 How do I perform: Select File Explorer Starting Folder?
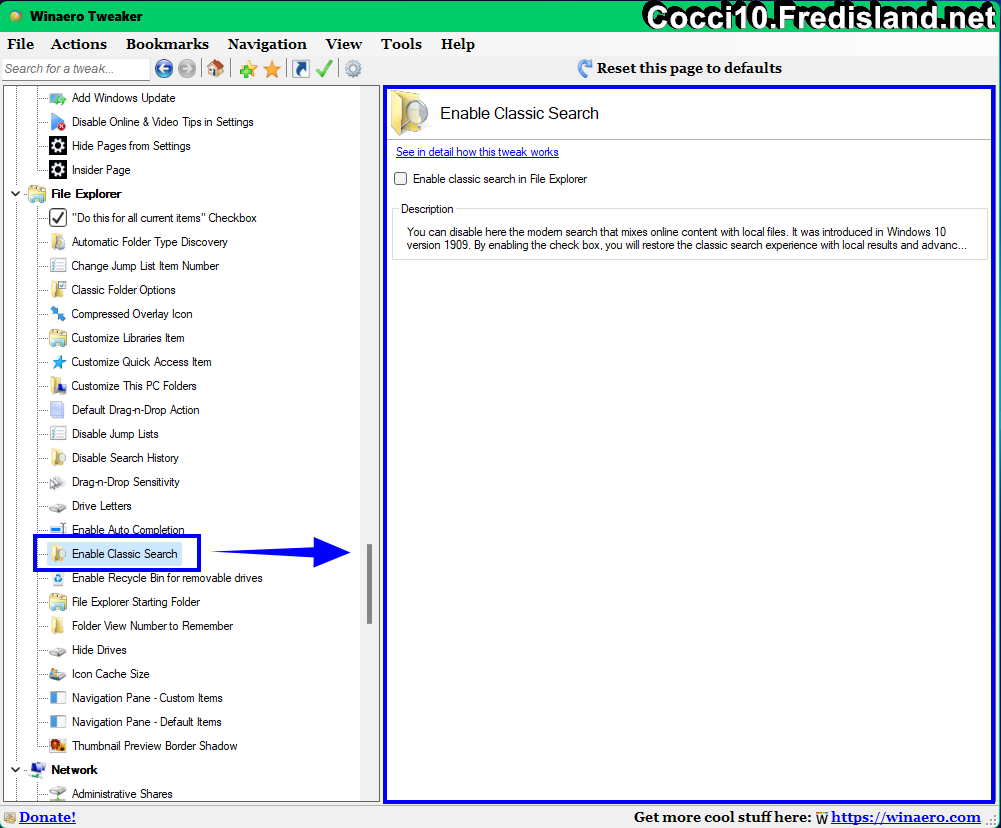(136, 602)
